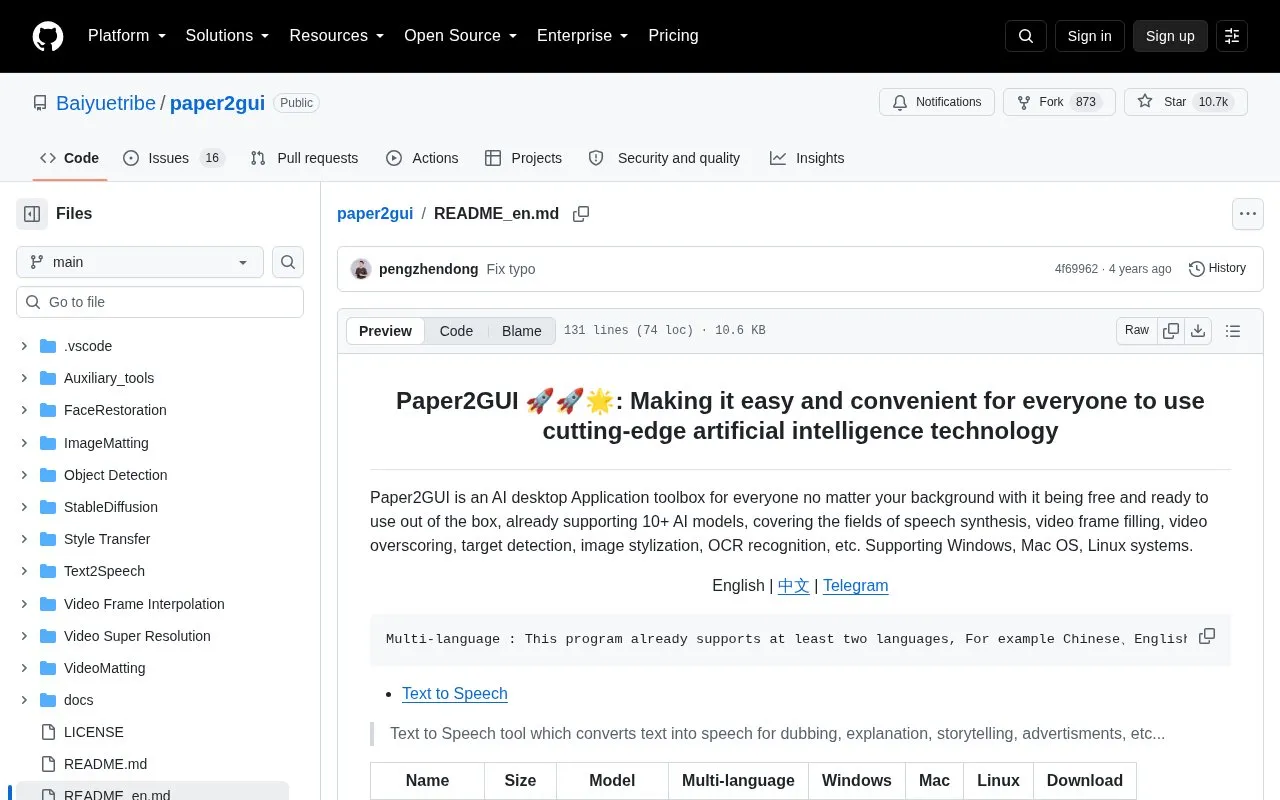Open the more file actions ellipsis
The image size is (1280, 800).
1247,214
